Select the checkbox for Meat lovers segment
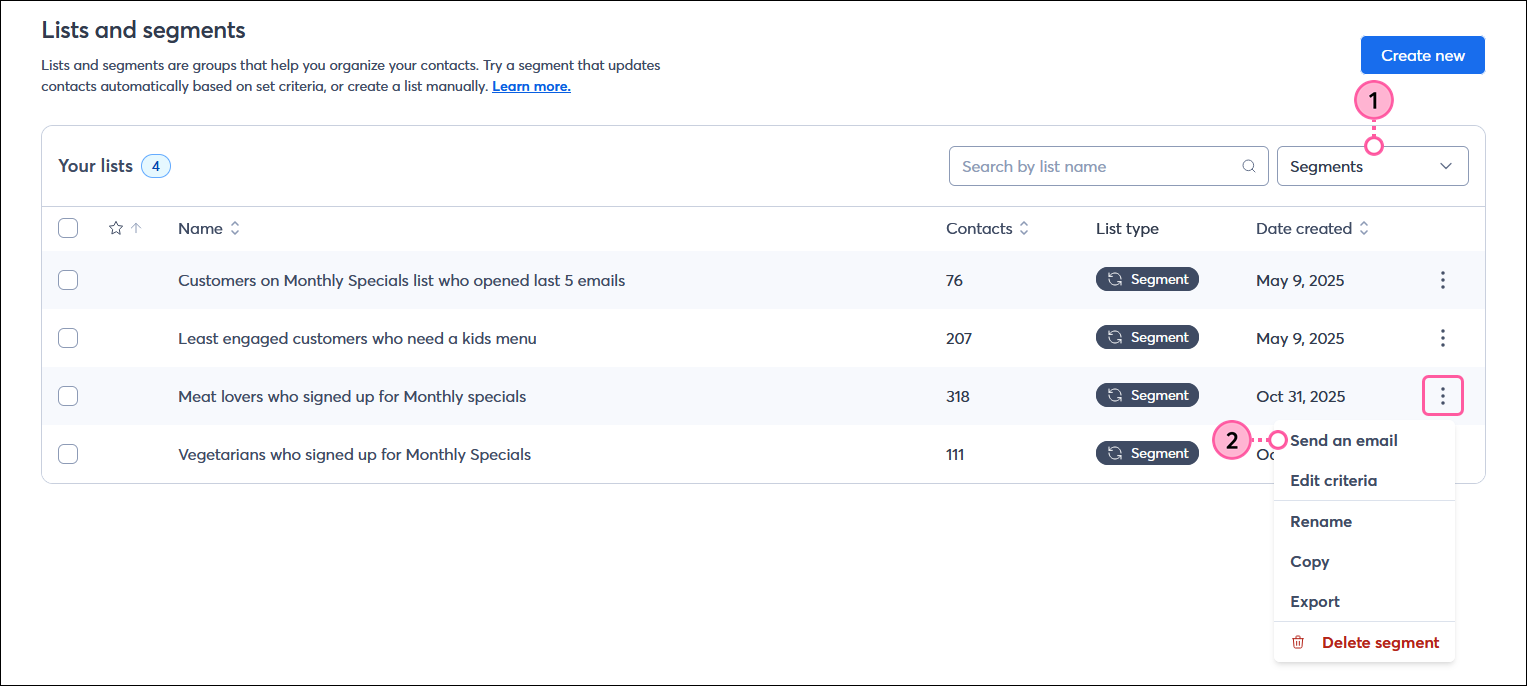The image size is (1527, 686). click(x=67, y=395)
